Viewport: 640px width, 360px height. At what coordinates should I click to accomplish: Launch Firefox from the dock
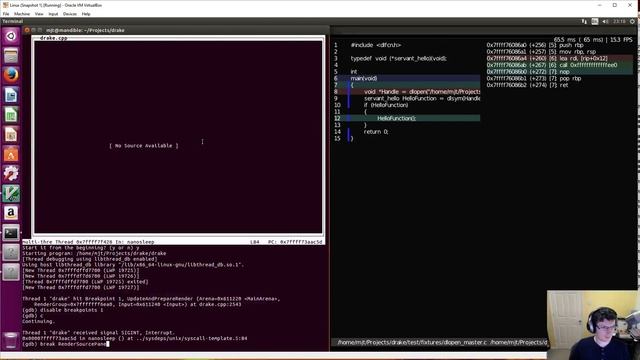[11, 75]
